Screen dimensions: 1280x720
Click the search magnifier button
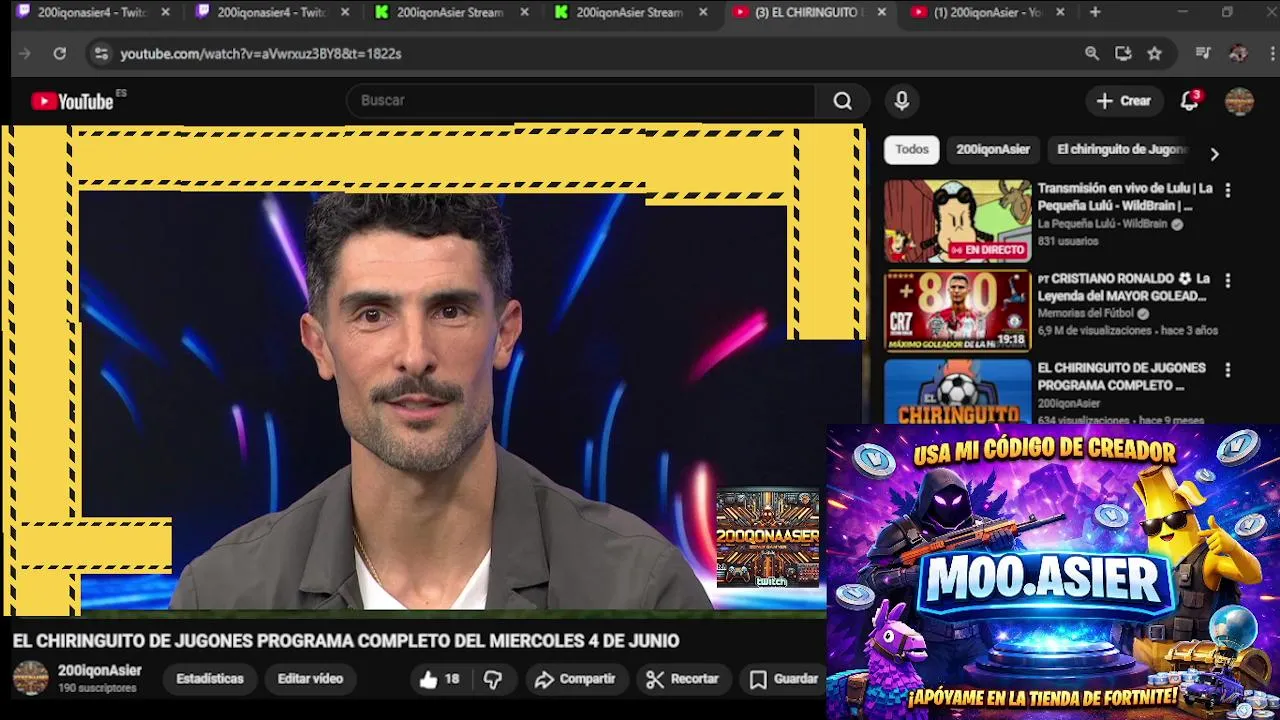pos(842,101)
